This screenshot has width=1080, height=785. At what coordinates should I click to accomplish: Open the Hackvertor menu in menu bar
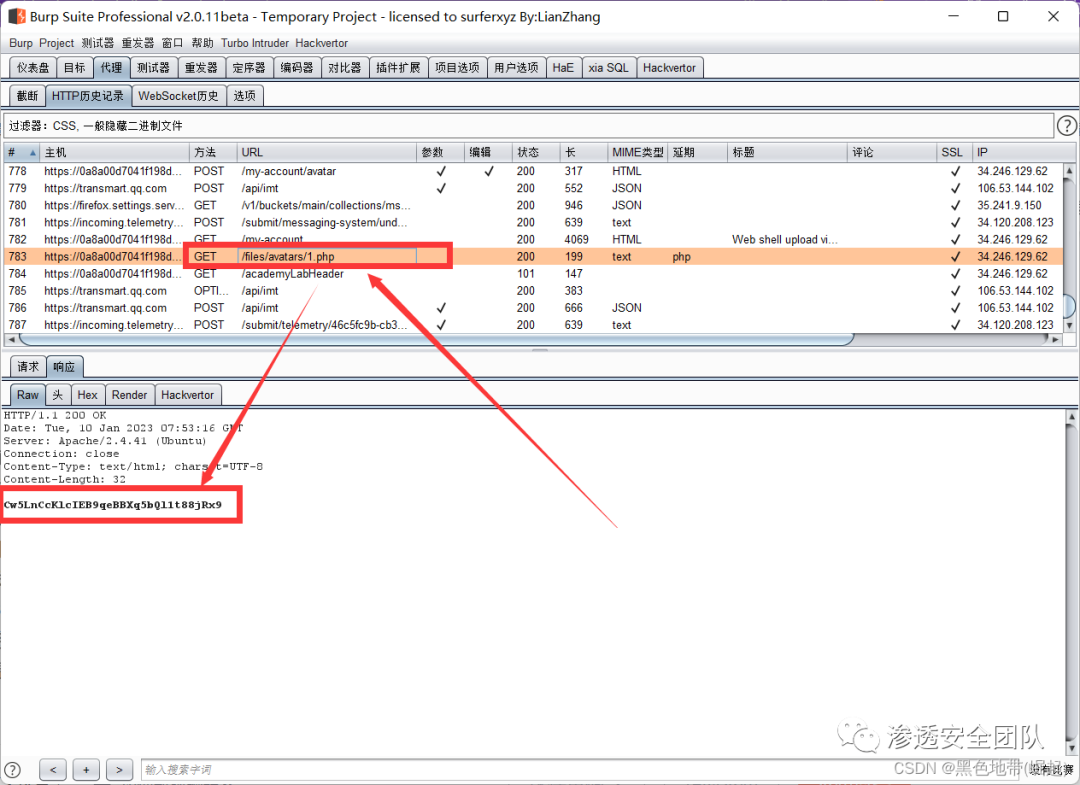pyautogui.click(x=322, y=43)
